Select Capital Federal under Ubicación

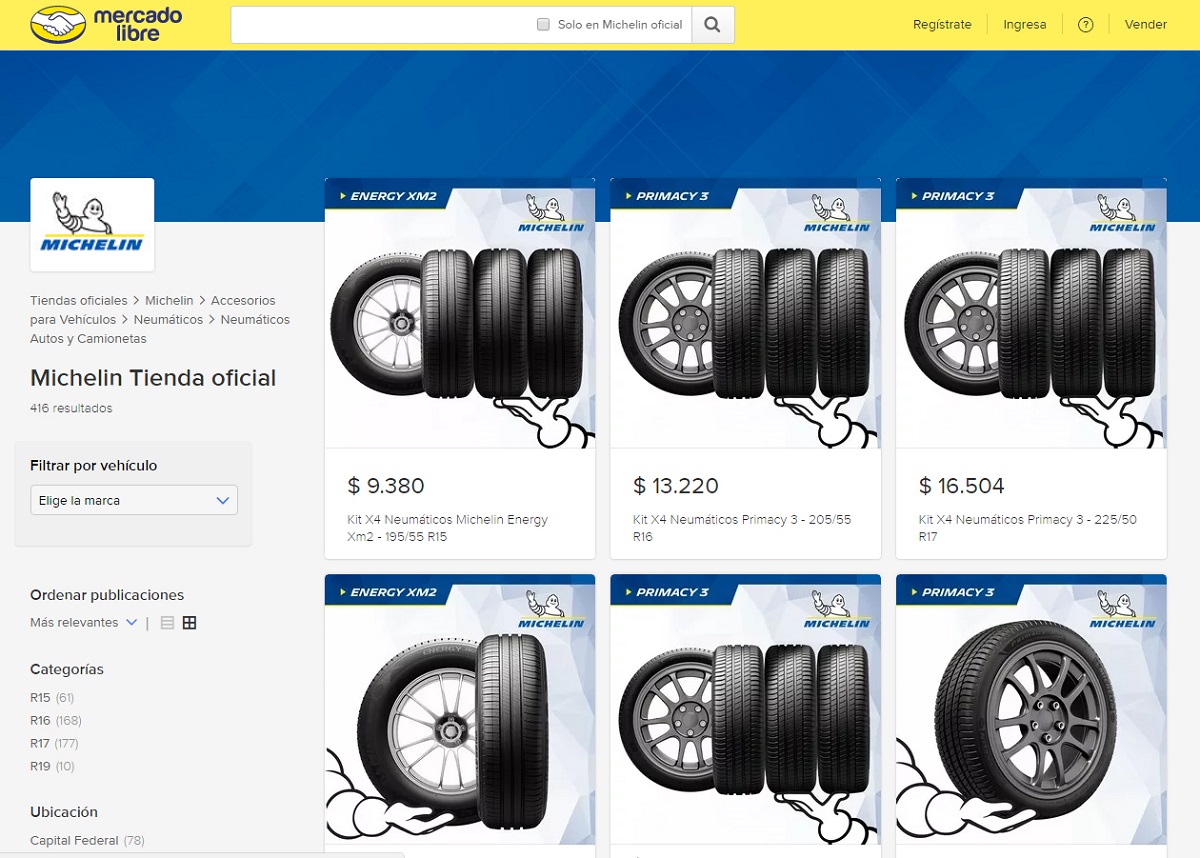coord(75,840)
